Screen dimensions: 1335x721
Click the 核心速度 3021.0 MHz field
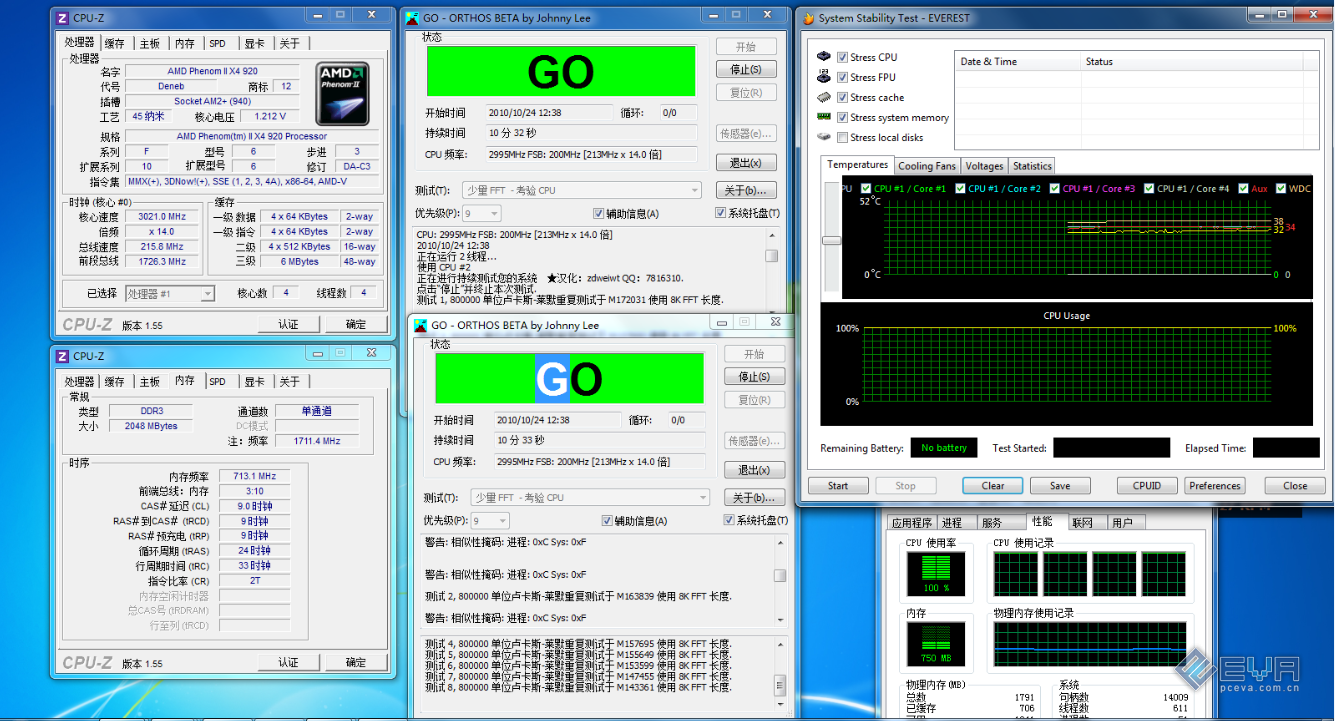161,217
